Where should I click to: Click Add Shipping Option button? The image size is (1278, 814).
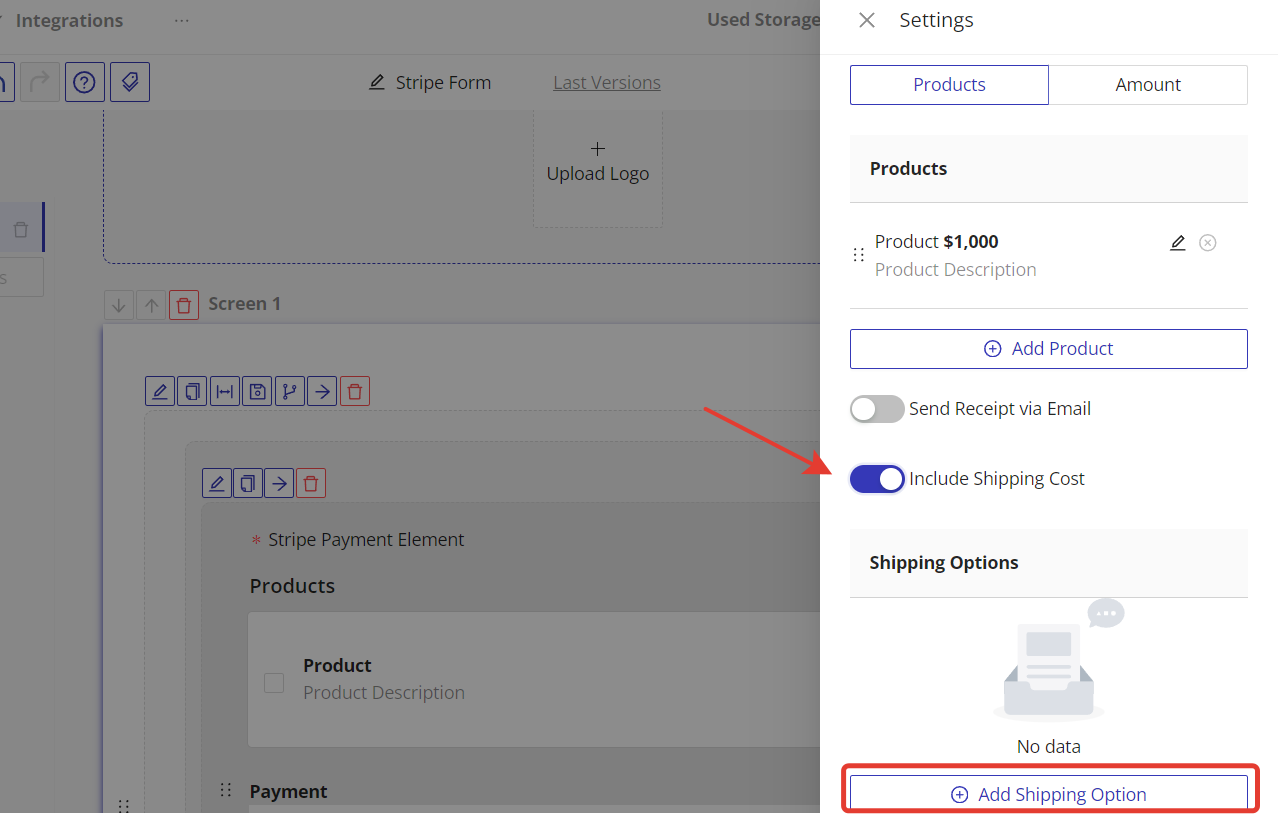pyautogui.click(x=1048, y=794)
